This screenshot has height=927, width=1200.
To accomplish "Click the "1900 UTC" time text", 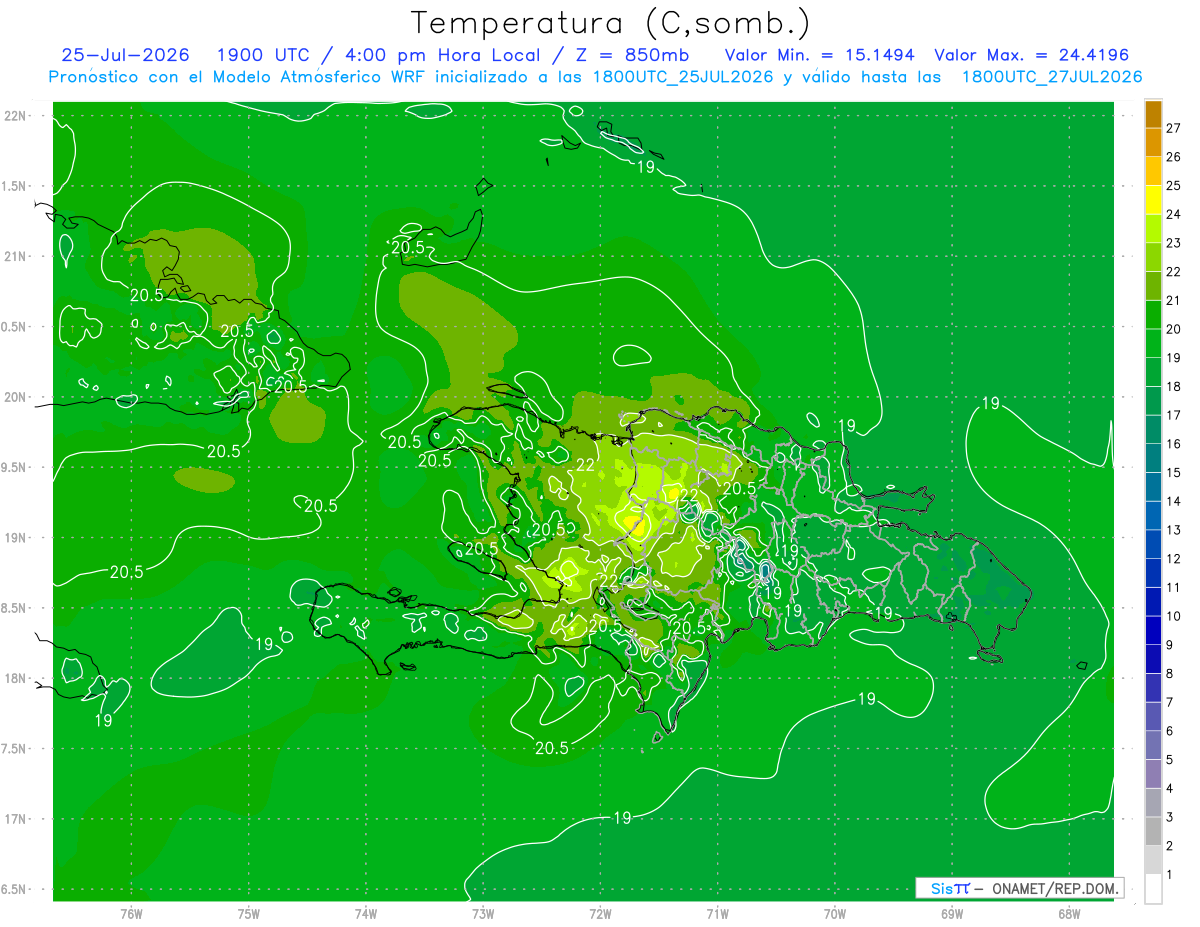I will tap(264, 55).
